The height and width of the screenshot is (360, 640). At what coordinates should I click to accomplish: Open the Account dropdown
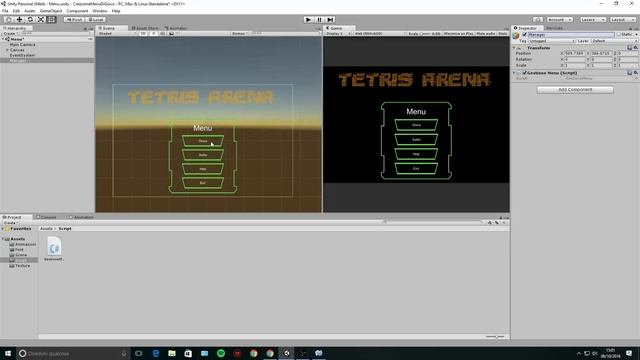559,20
